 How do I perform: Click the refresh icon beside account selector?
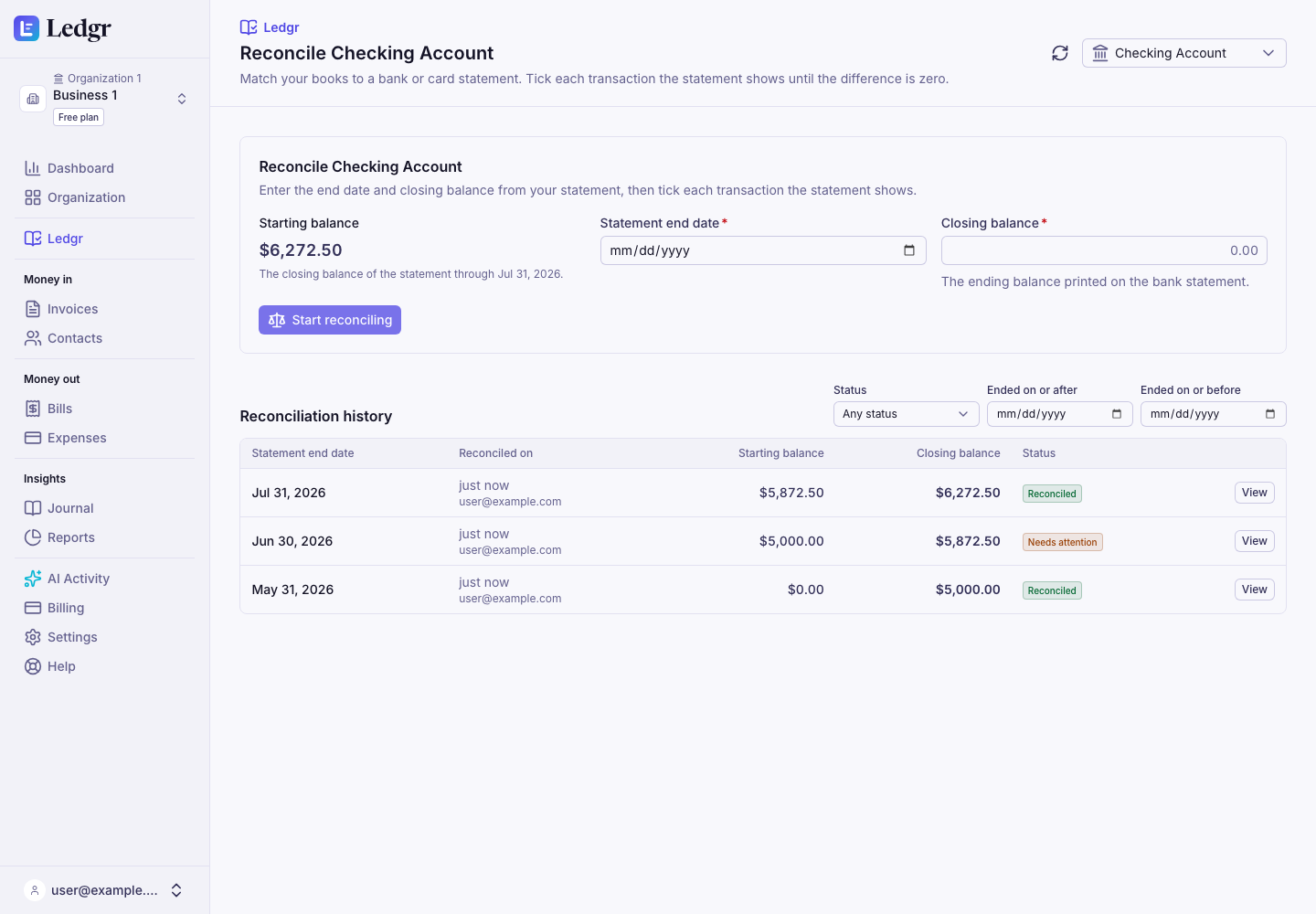pyautogui.click(x=1060, y=53)
